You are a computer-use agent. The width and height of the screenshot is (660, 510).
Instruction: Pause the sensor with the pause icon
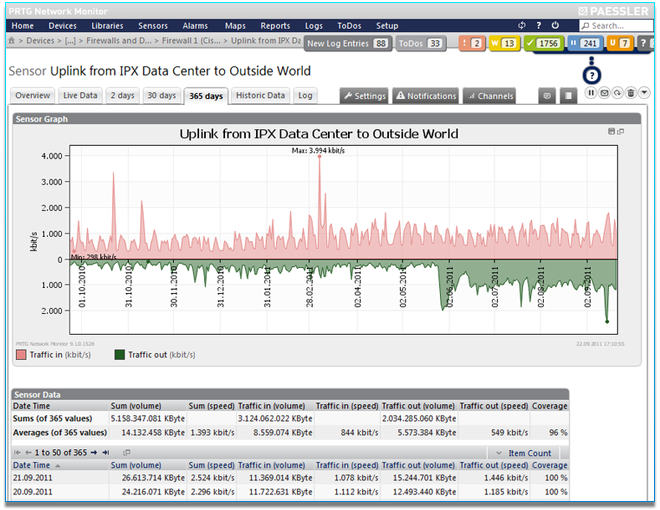tap(591, 93)
